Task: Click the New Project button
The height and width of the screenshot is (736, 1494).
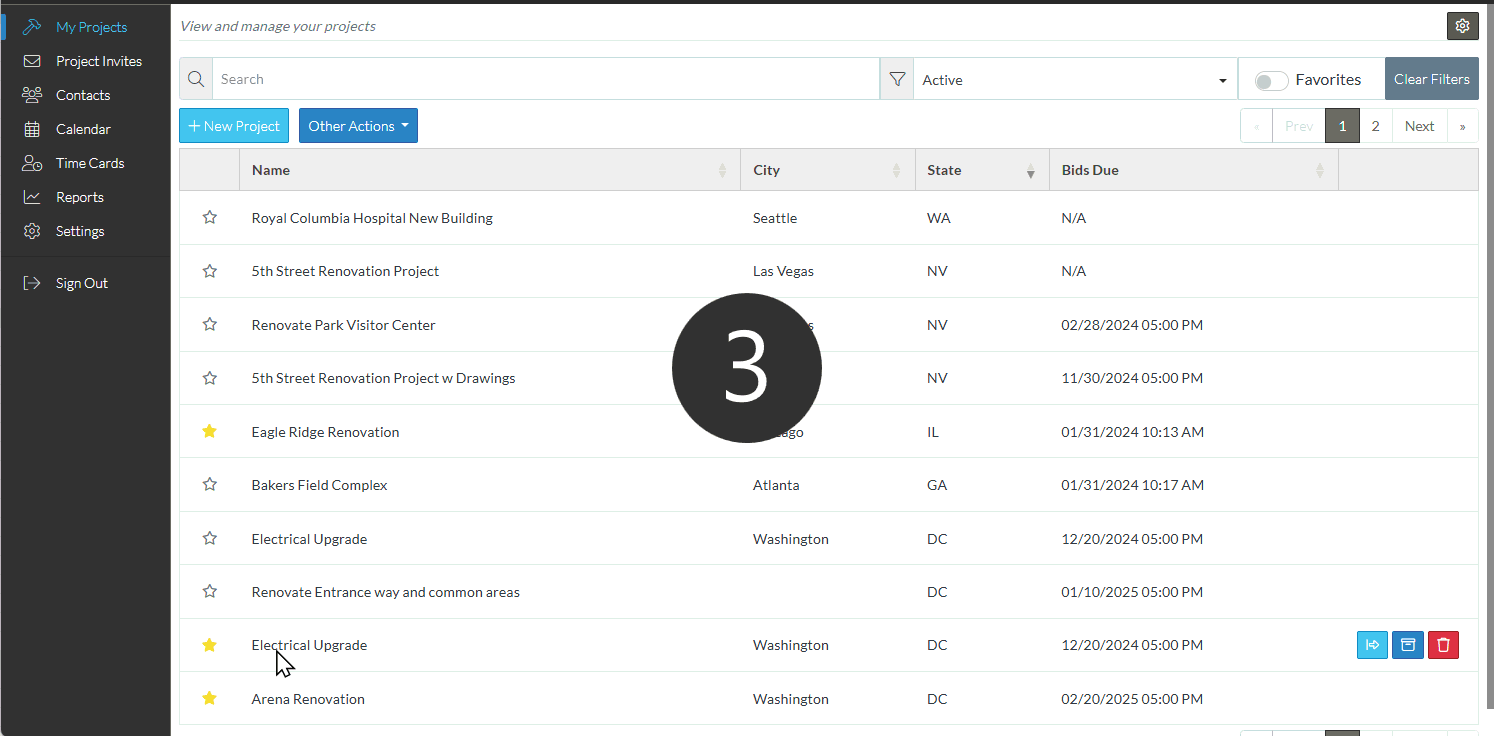Action: [234, 126]
